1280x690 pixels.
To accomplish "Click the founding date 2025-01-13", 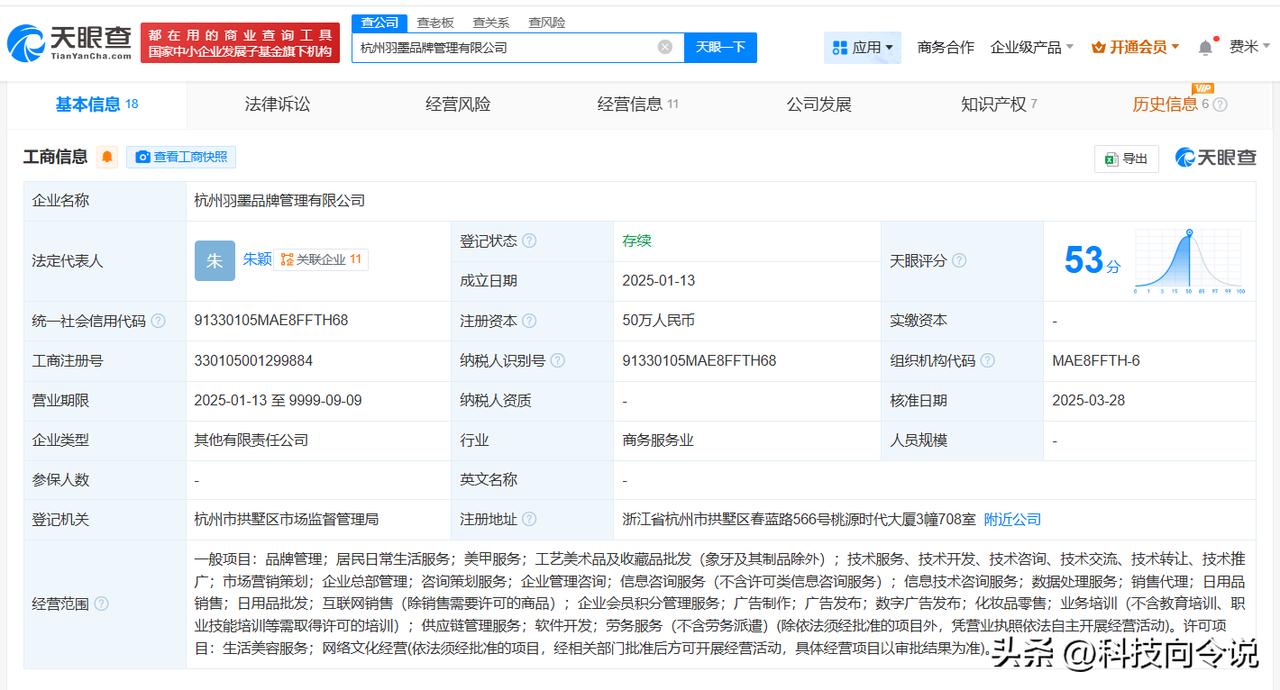I will coord(659,281).
